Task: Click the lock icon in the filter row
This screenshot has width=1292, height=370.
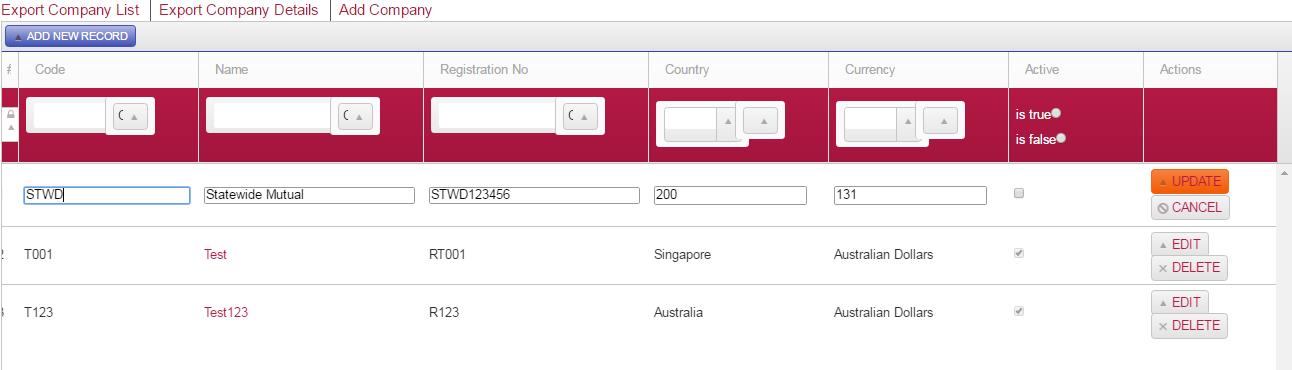Action: (x=11, y=115)
